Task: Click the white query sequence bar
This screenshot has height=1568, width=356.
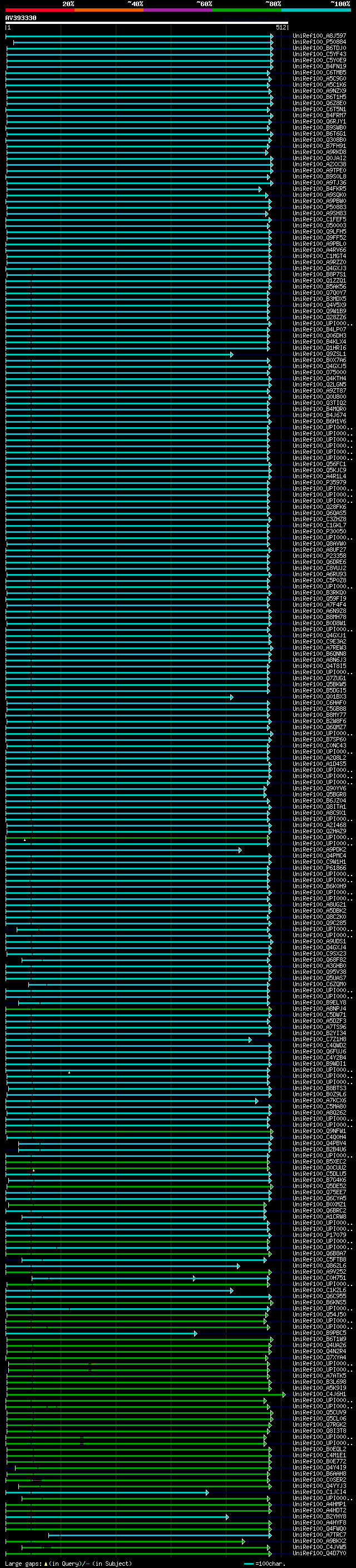Action: [x=147, y=22]
